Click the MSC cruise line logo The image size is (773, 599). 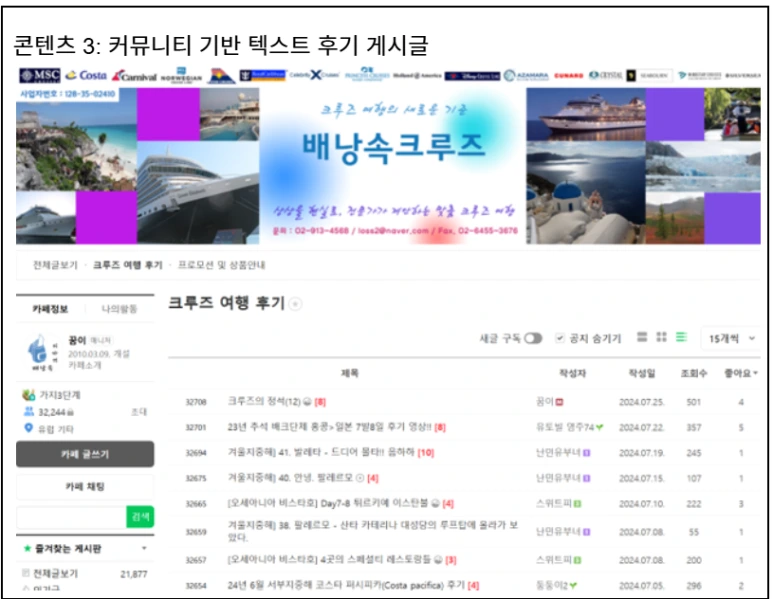pyautogui.click(x=40, y=75)
